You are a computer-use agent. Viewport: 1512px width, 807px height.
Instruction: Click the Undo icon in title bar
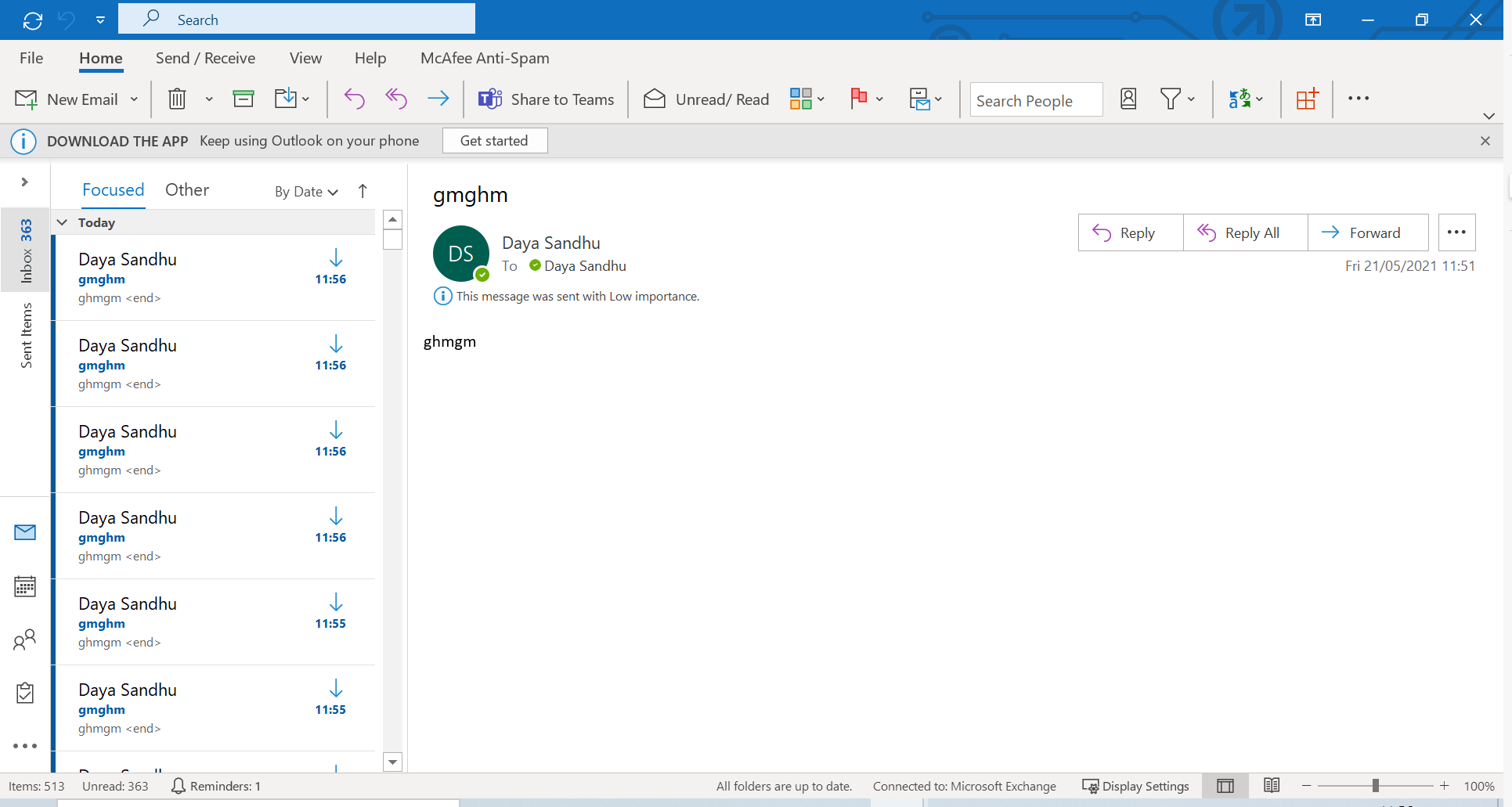[x=67, y=20]
